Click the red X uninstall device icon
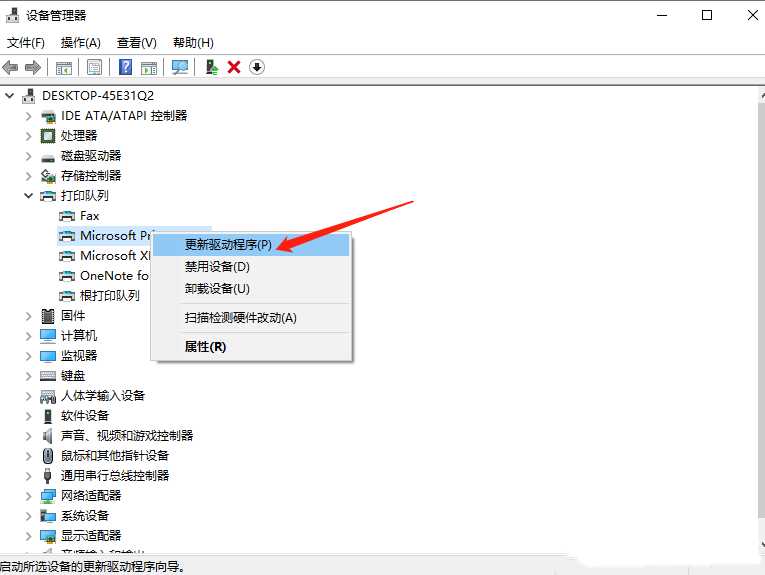Screen dimensions: 765x575 pos(234,67)
